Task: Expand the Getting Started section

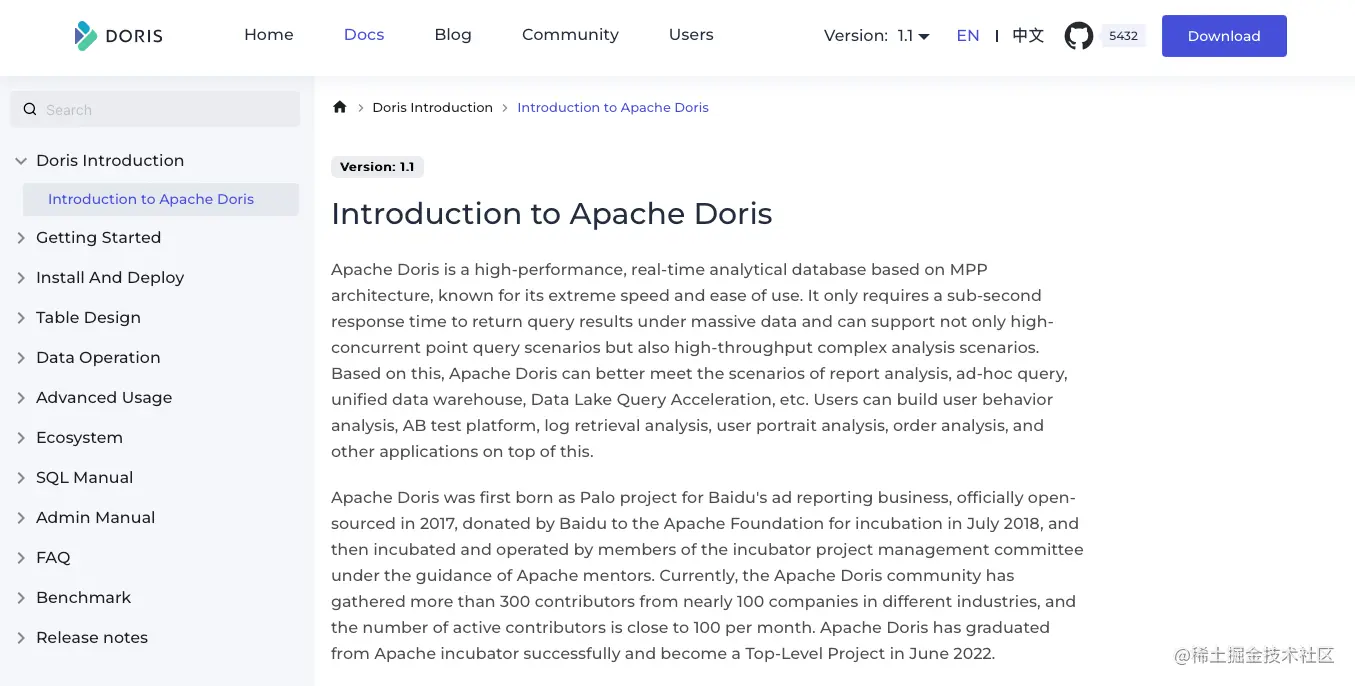Action: pos(21,238)
